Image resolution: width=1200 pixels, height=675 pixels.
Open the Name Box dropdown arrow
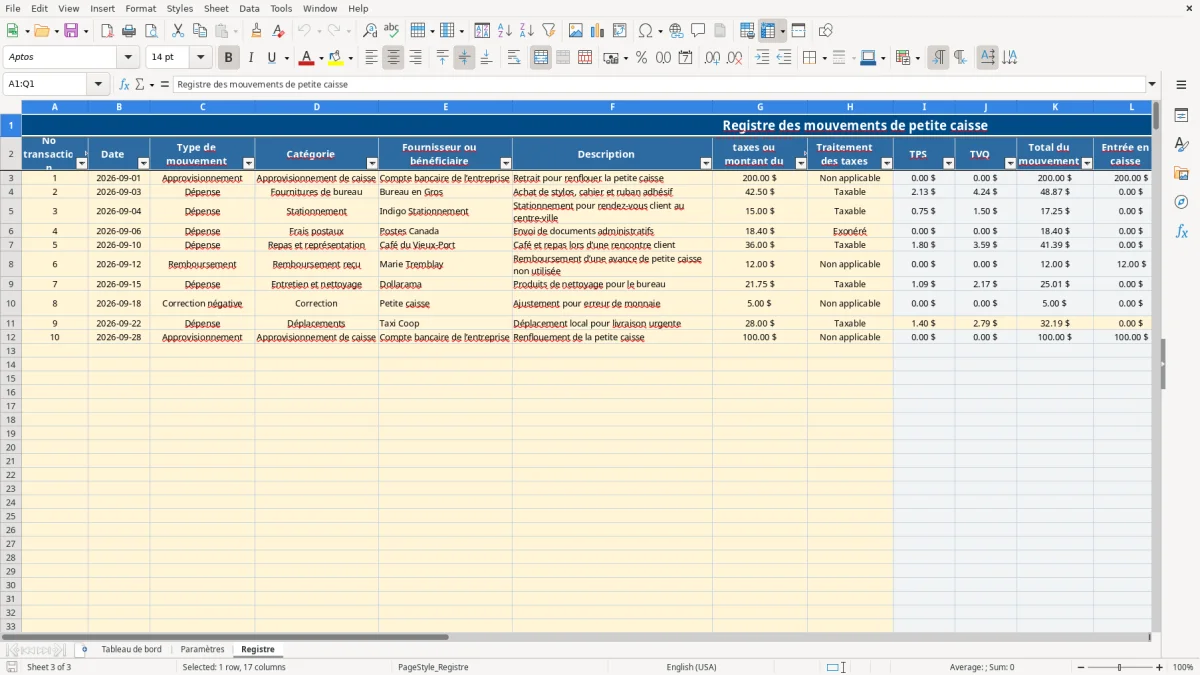click(98, 85)
